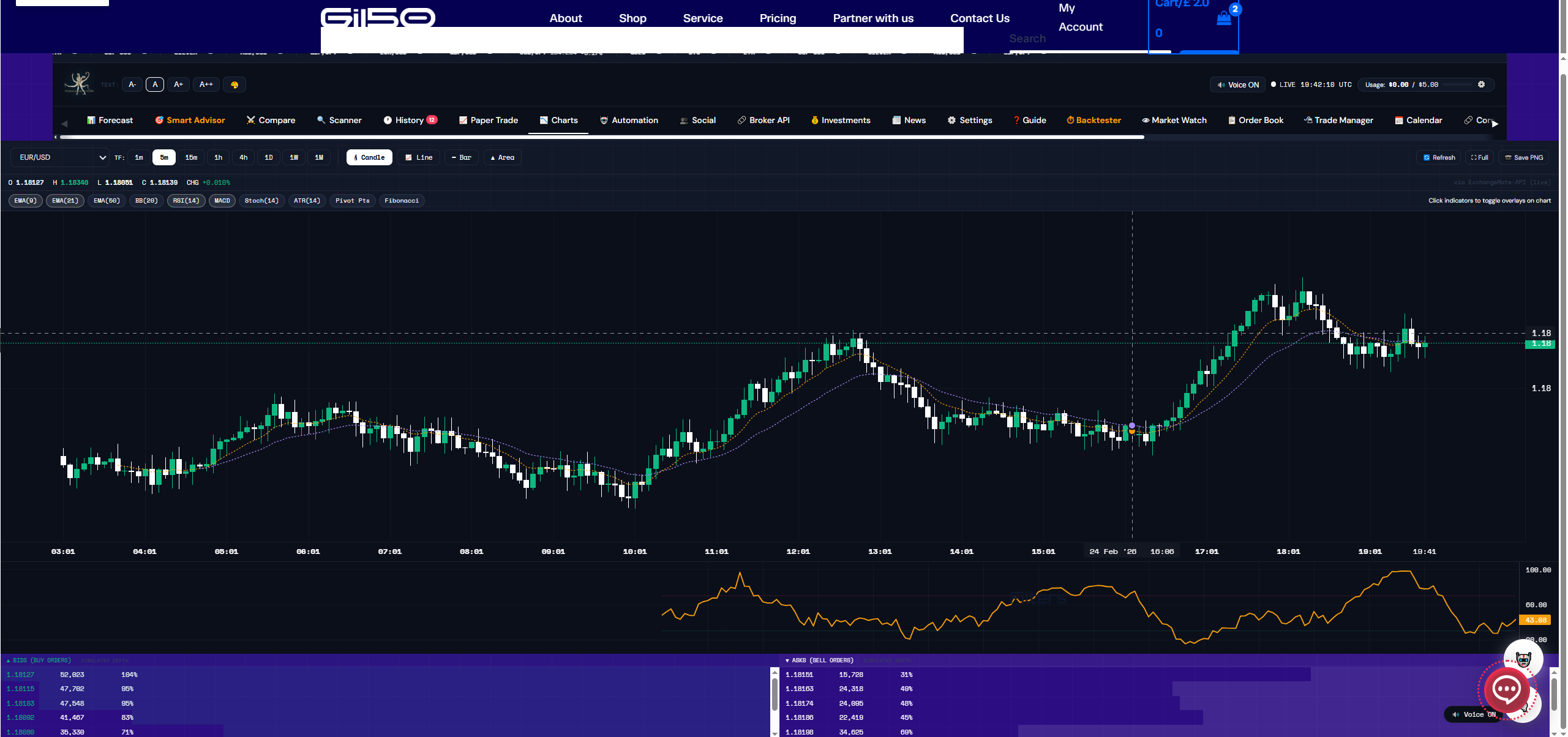Enable the Fibonacci indicator overlay

(401, 201)
